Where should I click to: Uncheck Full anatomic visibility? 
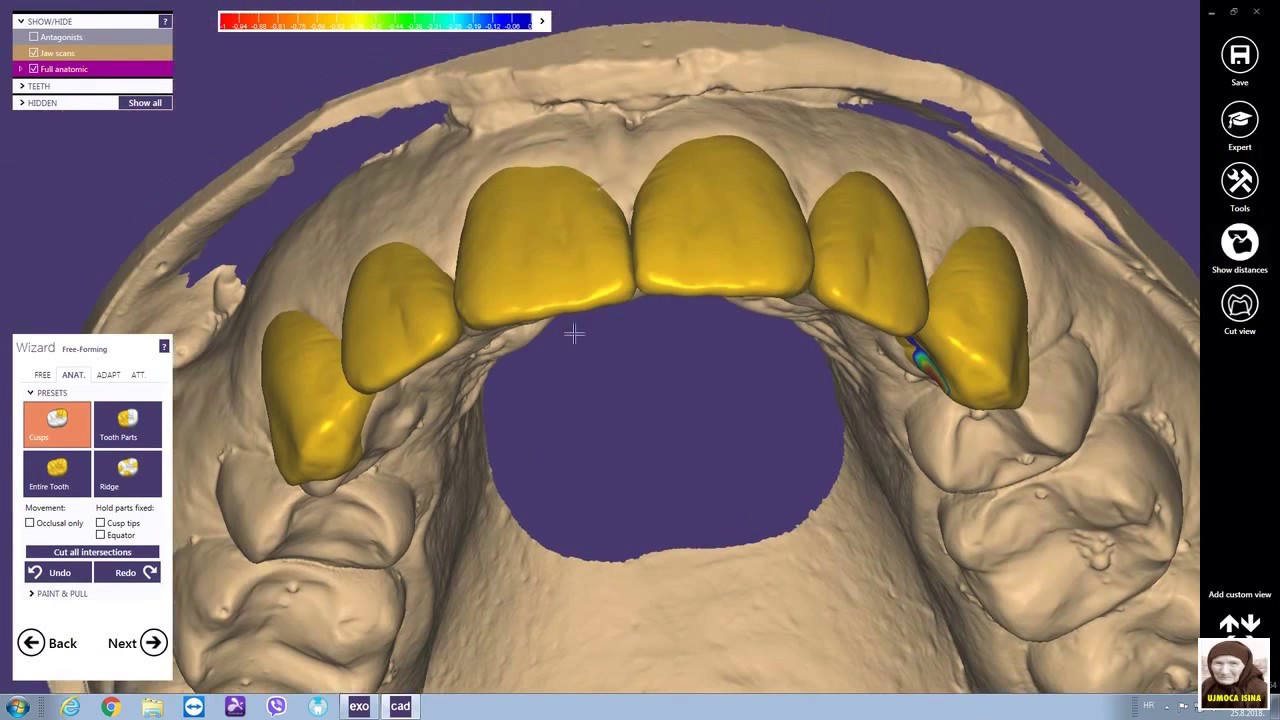[x=34, y=69]
